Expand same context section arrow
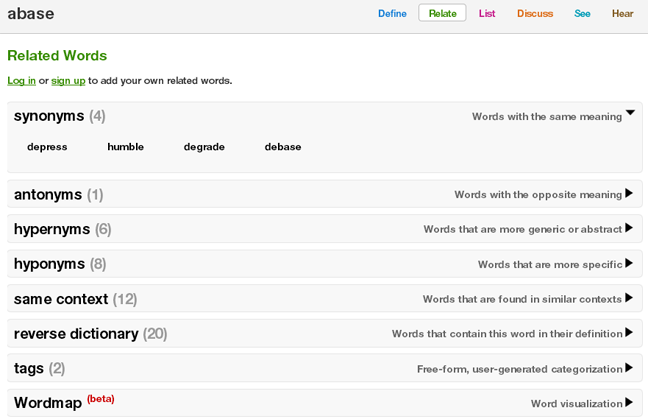Image resolution: width=648 pixels, height=419 pixels. coord(629,298)
